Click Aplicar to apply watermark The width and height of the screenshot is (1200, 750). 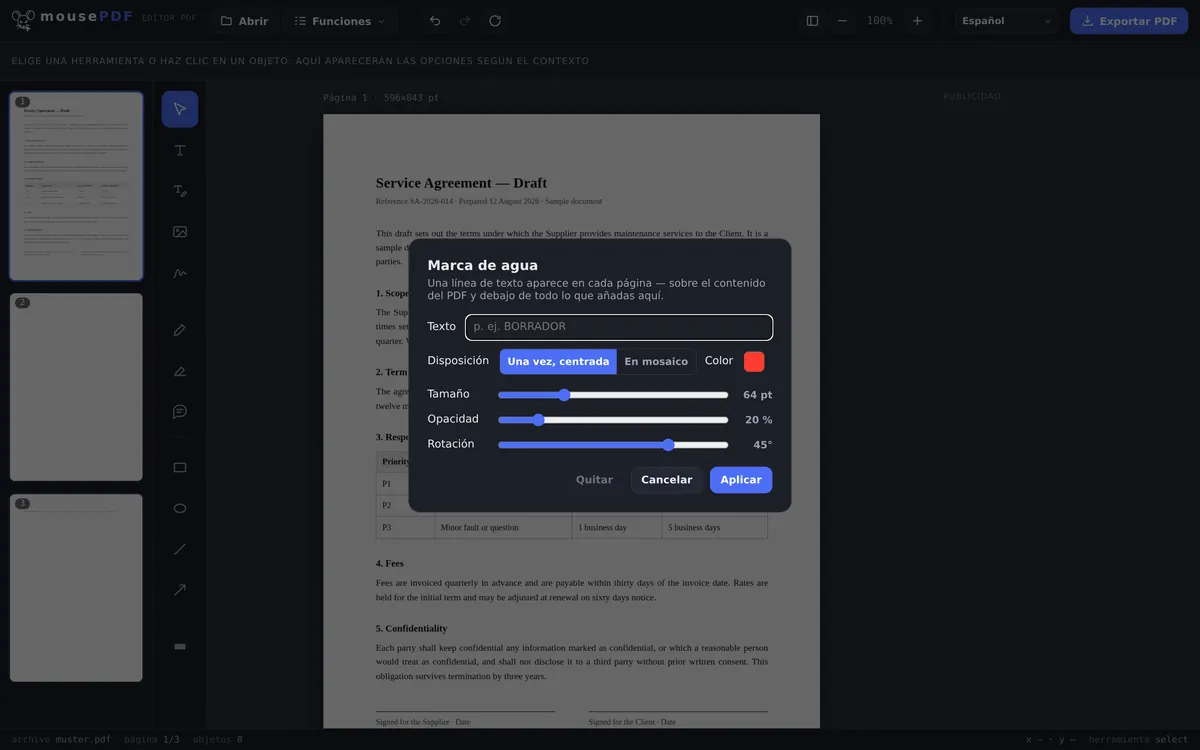[x=741, y=480]
